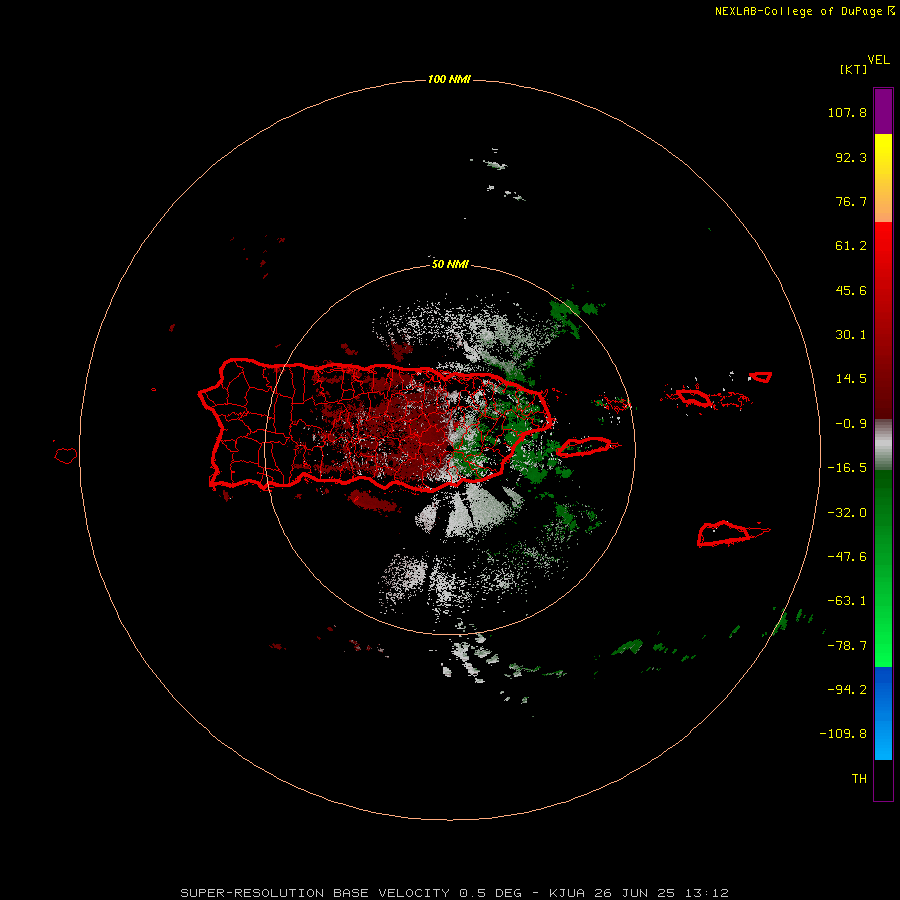Click the Vieques island outline east of Puerto Rico
The image size is (900, 900).
click(x=584, y=447)
